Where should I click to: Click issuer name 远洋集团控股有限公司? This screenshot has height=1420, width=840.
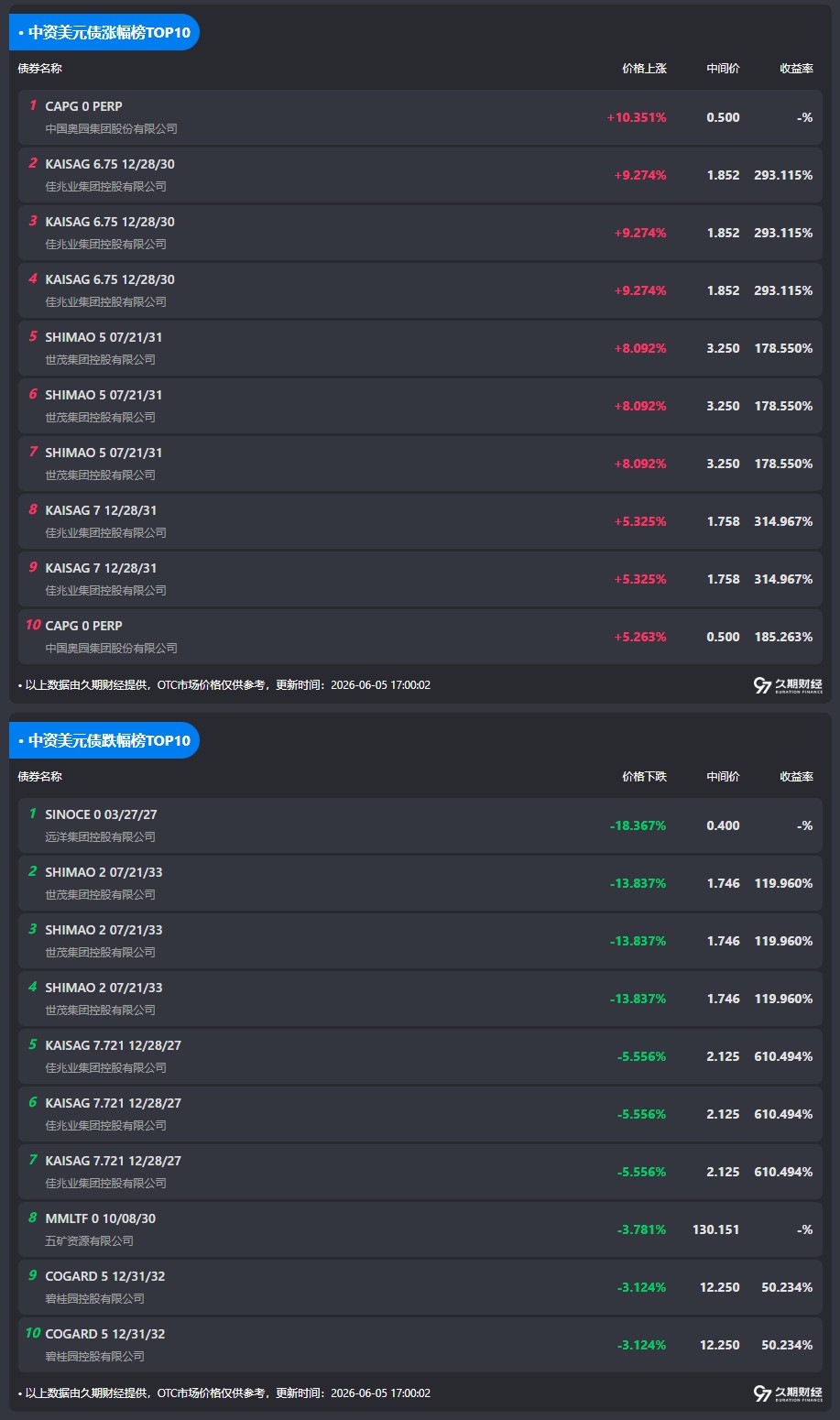coord(101,837)
